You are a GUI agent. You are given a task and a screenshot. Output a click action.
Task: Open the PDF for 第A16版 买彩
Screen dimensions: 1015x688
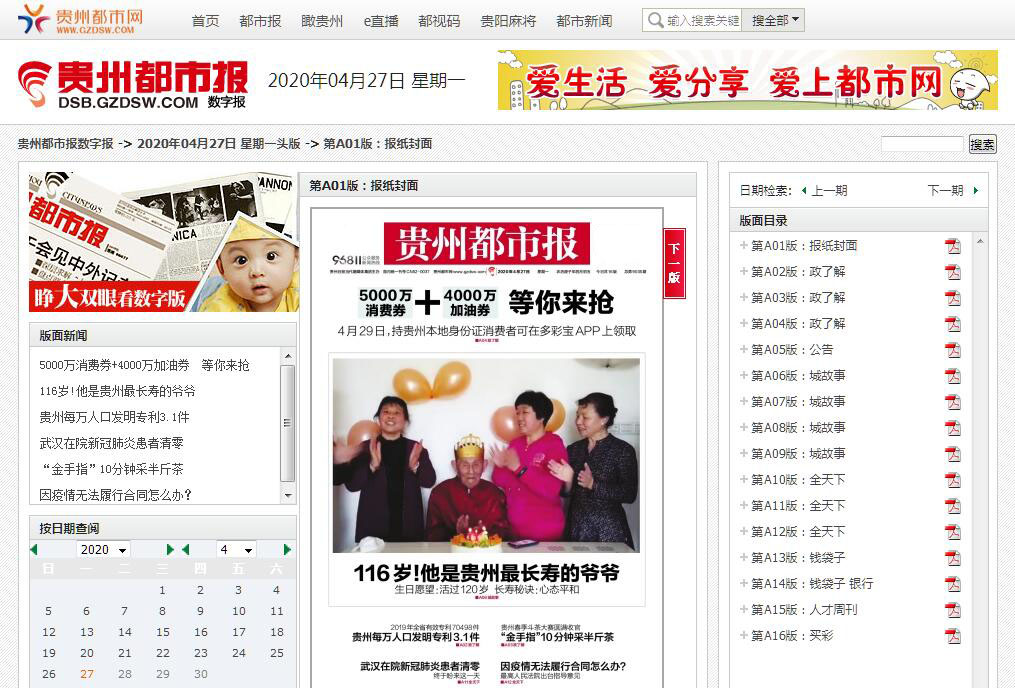[x=952, y=636]
